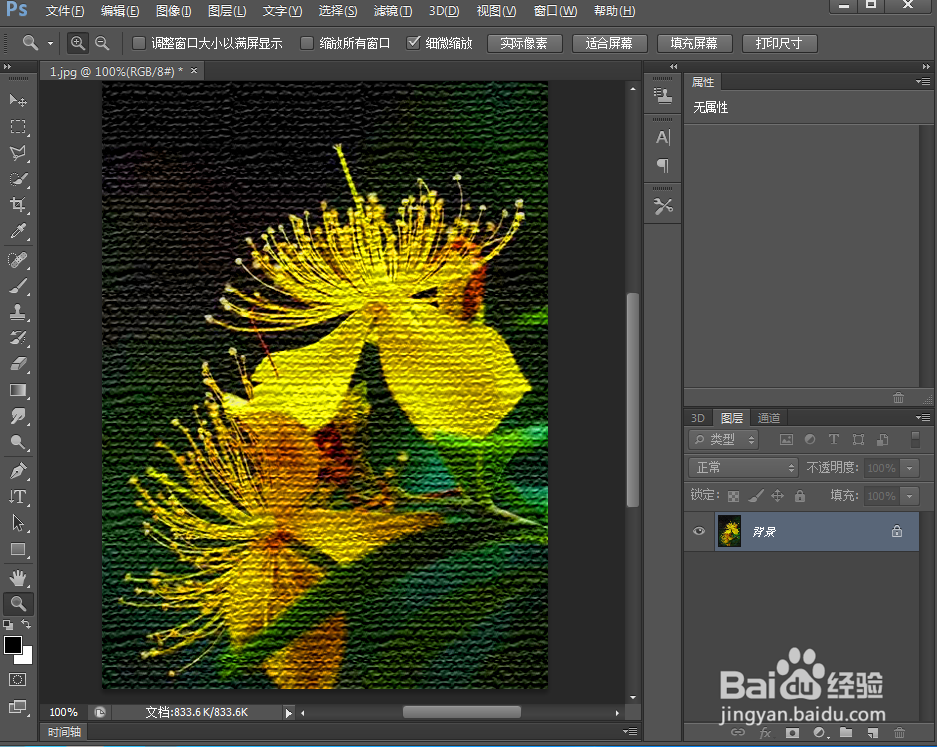Click Zoom In mode in options bar

pyautogui.click(x=78, y=43)
